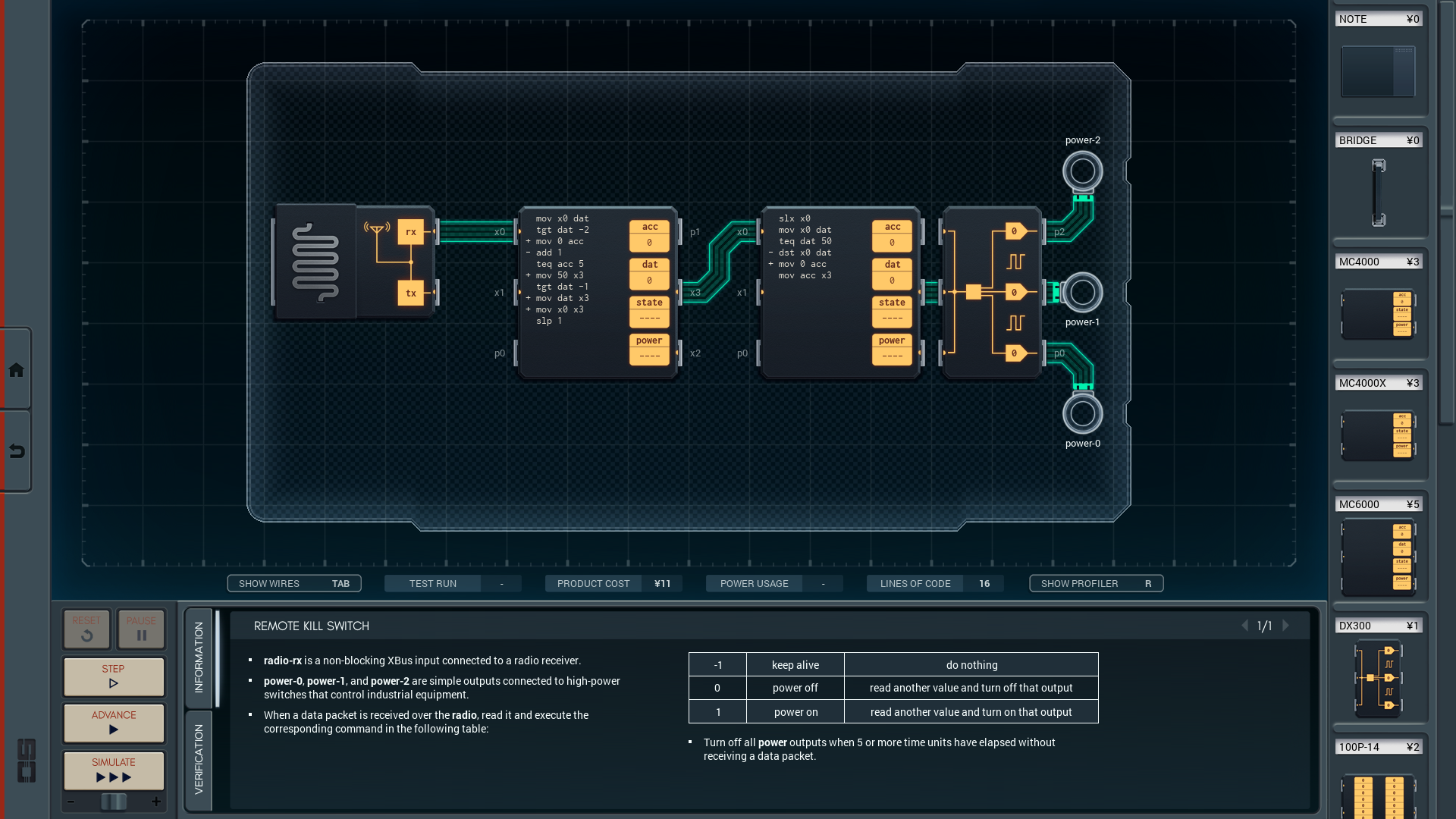
Task: Click the DX300 top output gate labeled 0
Action: pos(1016,231)
